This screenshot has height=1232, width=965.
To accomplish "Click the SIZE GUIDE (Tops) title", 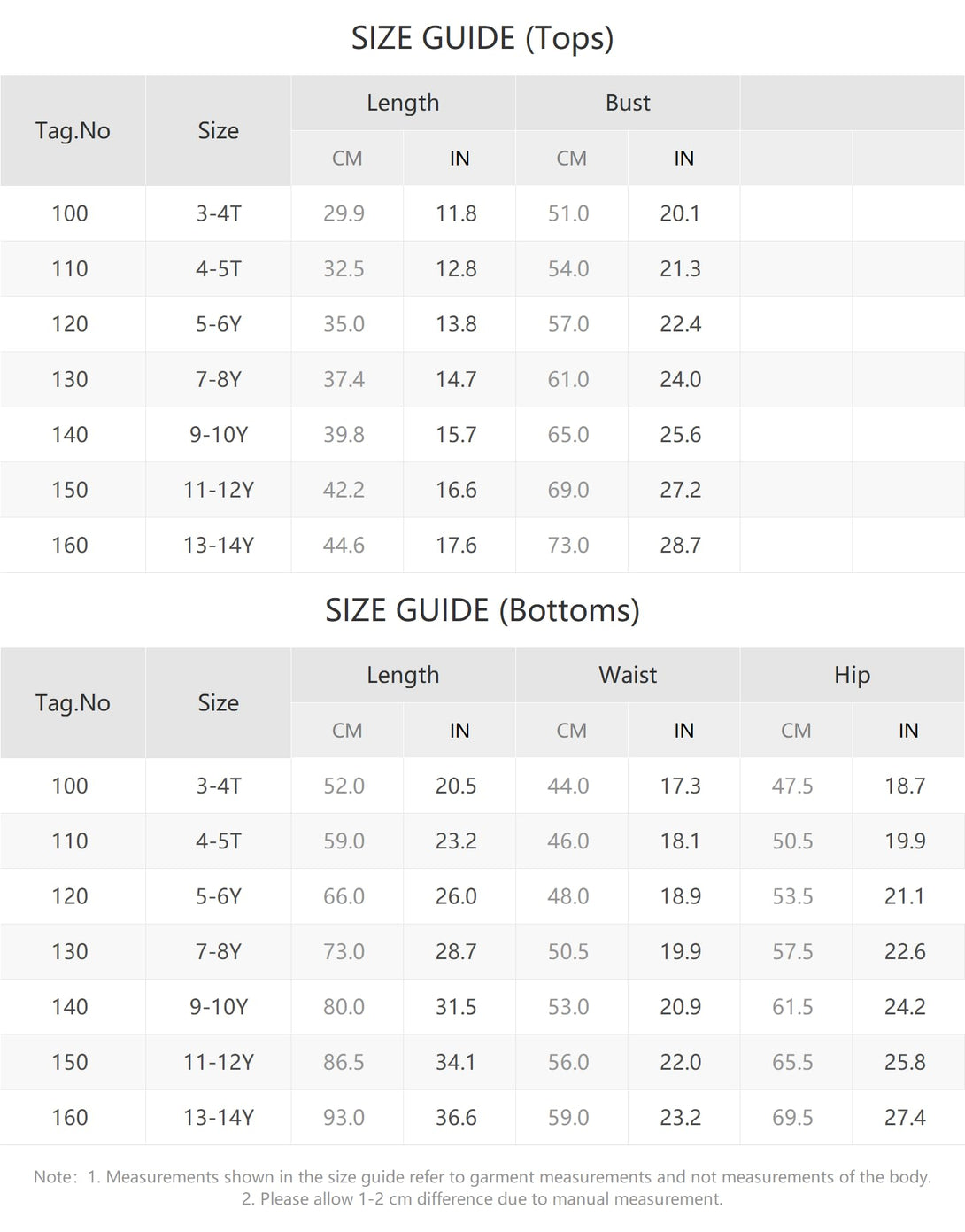I will (482, 38).
